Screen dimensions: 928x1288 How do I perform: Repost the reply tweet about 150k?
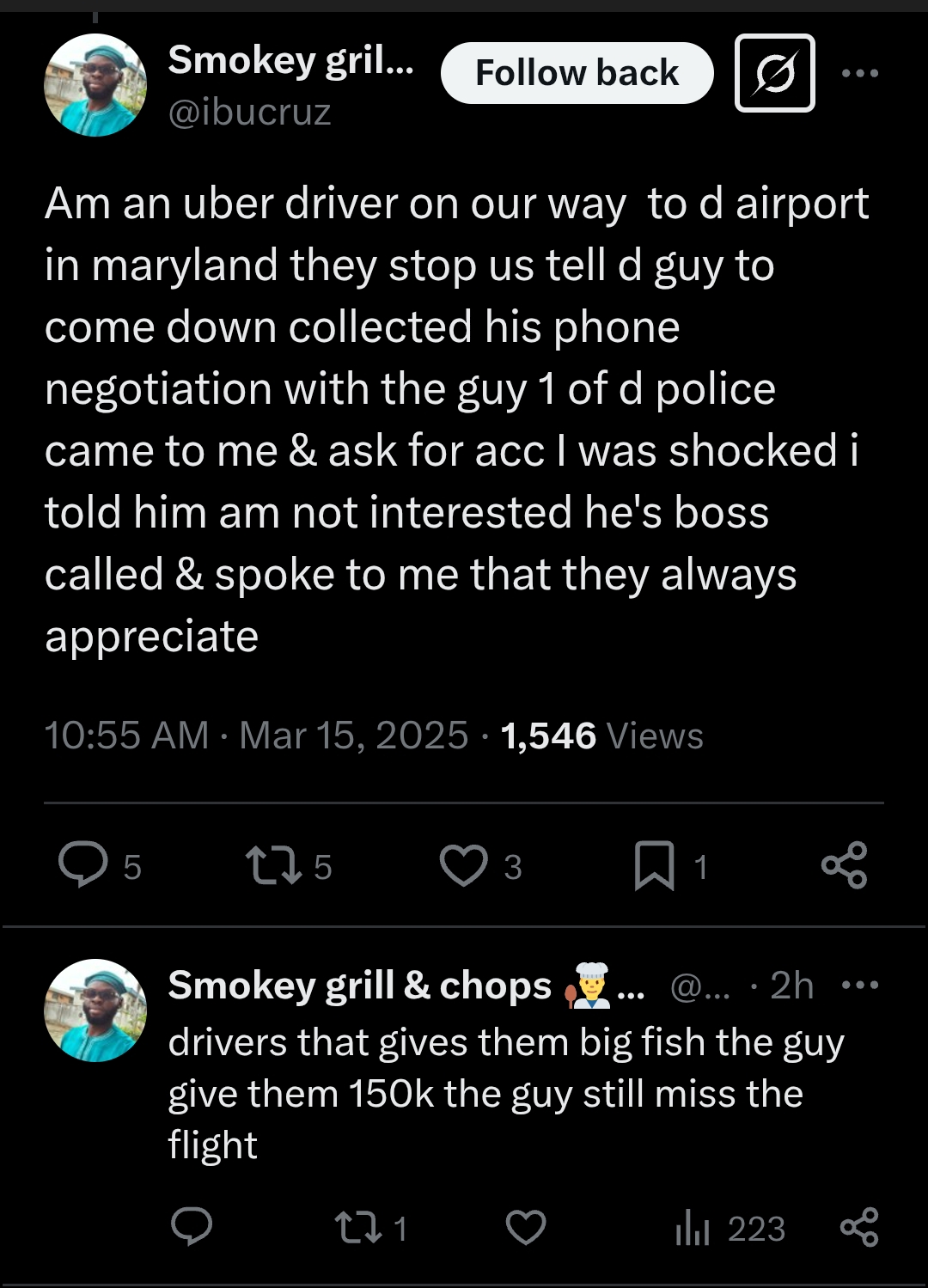click(359, 1227)
